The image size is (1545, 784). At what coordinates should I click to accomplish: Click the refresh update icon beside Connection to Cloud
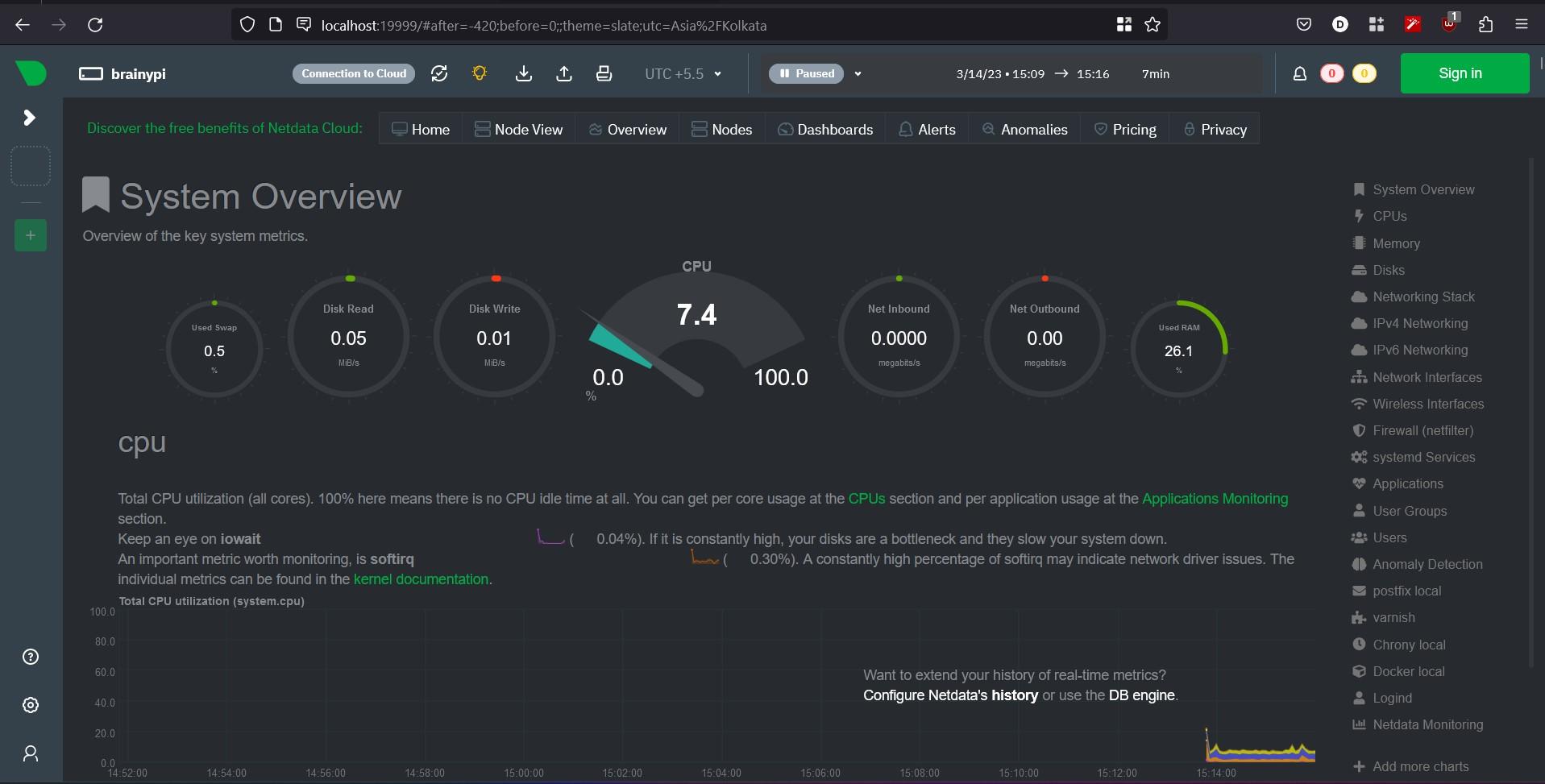pyautogui.click(x=439, y=73)
